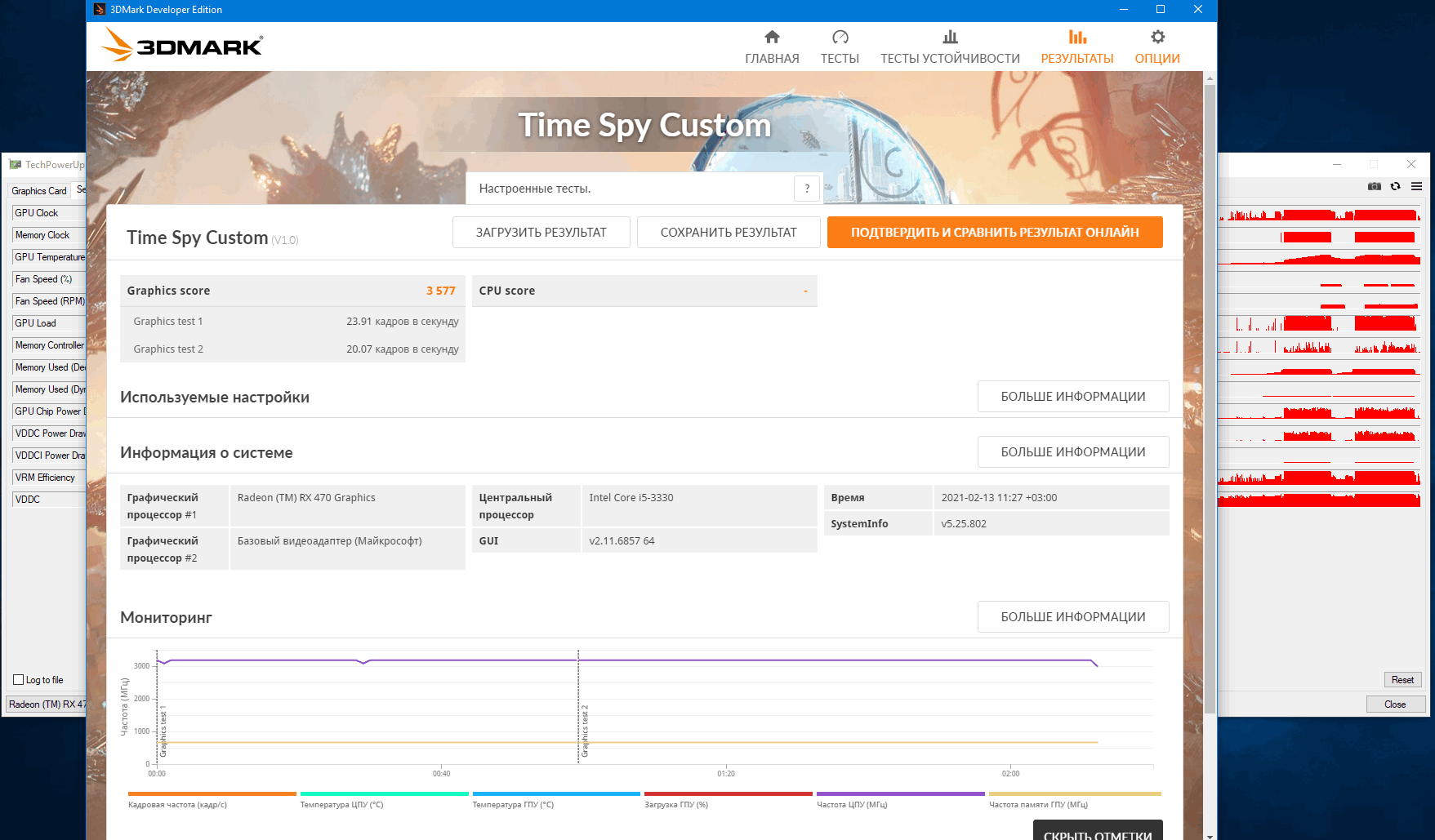Click VRM Efficiency sensor in GPU-Z
This screenshot has height=840, width=1435.
(x=49, y=478)
